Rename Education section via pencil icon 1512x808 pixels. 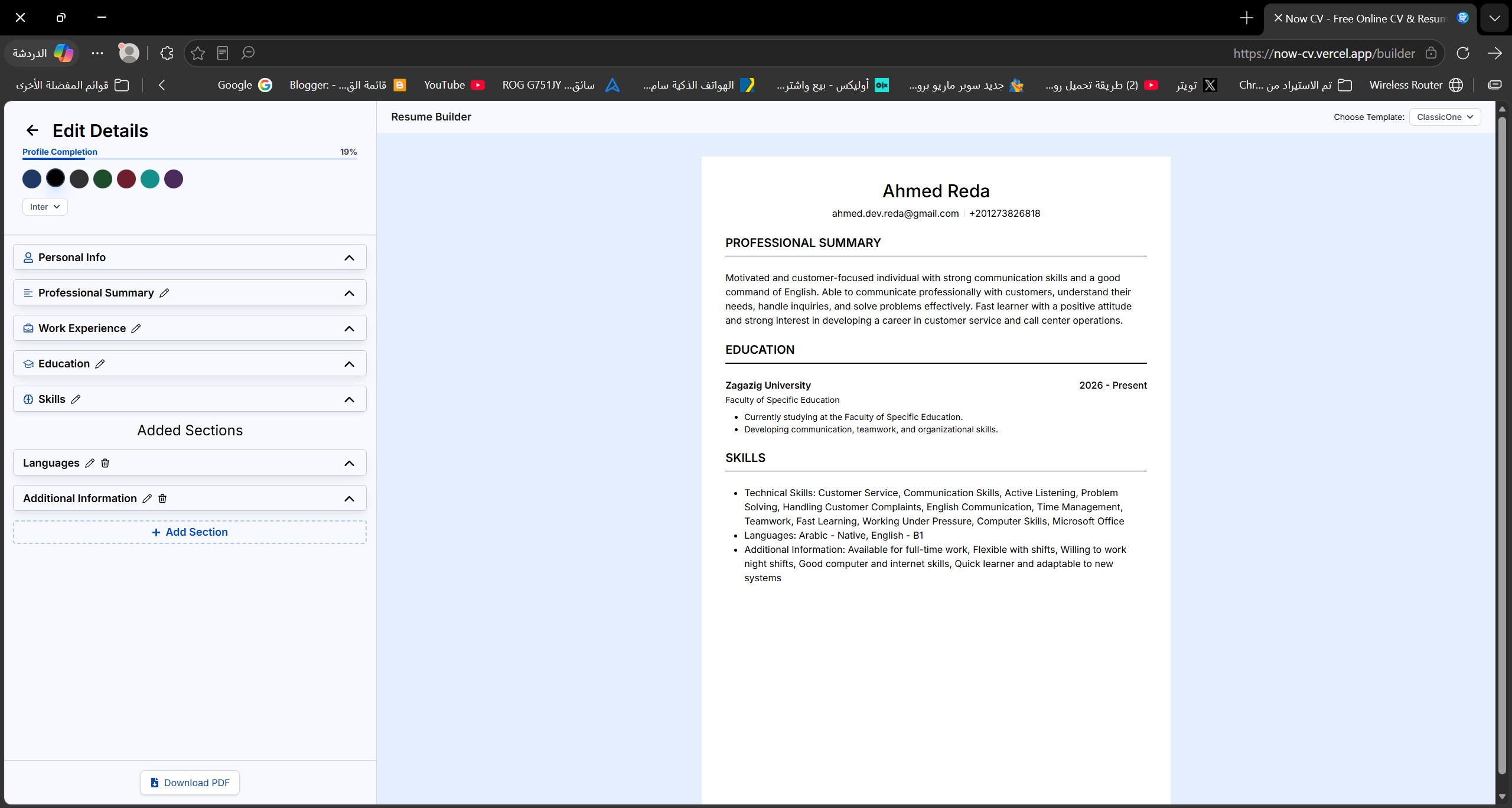pyautogui.click(x=100, y=364)
